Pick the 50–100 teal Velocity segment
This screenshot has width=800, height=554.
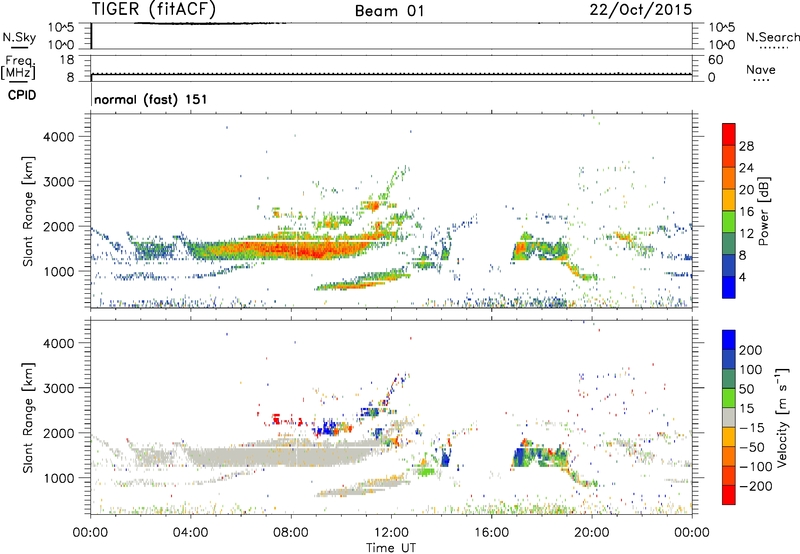coord(729,379)
